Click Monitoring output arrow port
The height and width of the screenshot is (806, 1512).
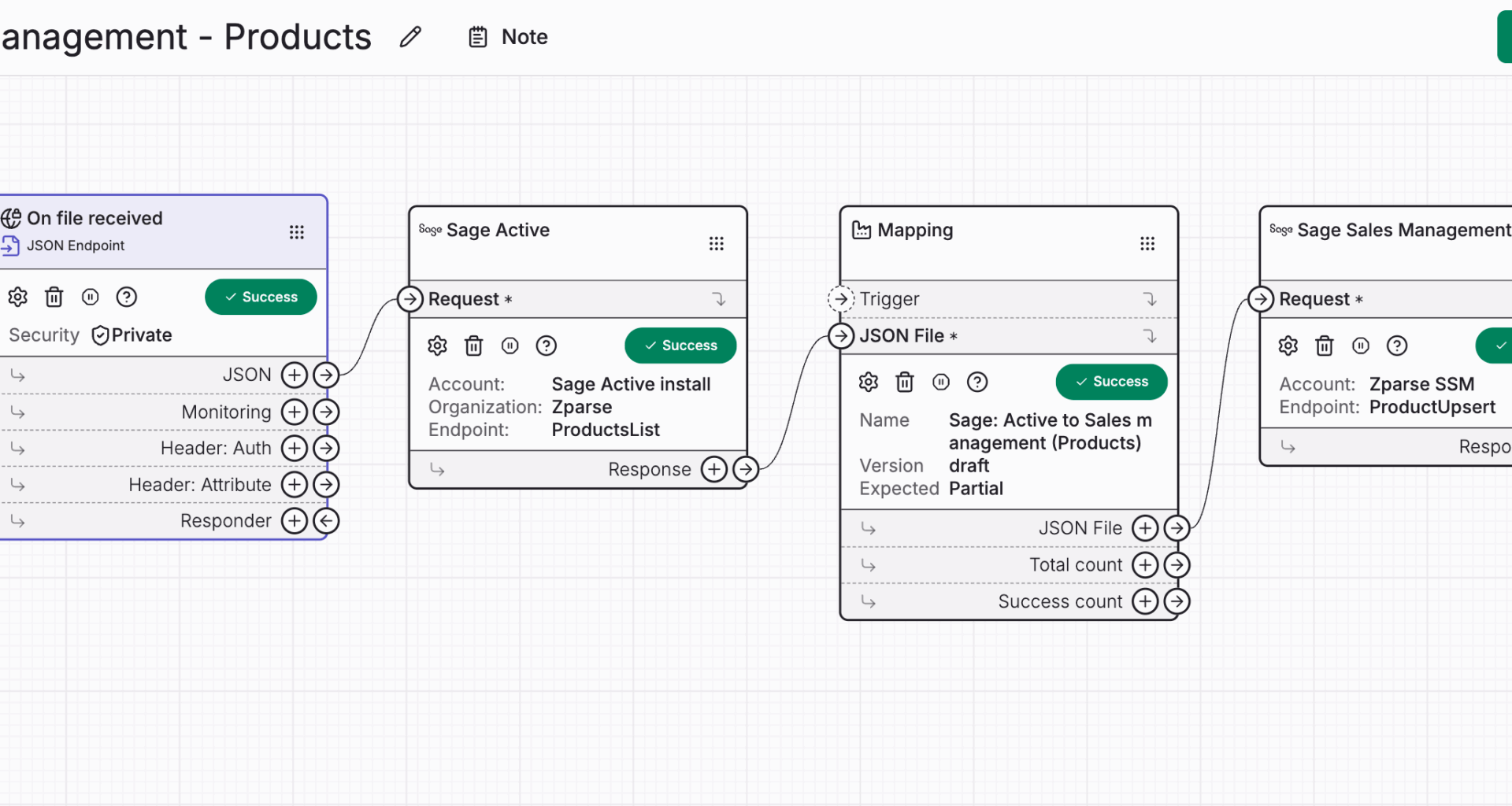[x=326, y=412]
